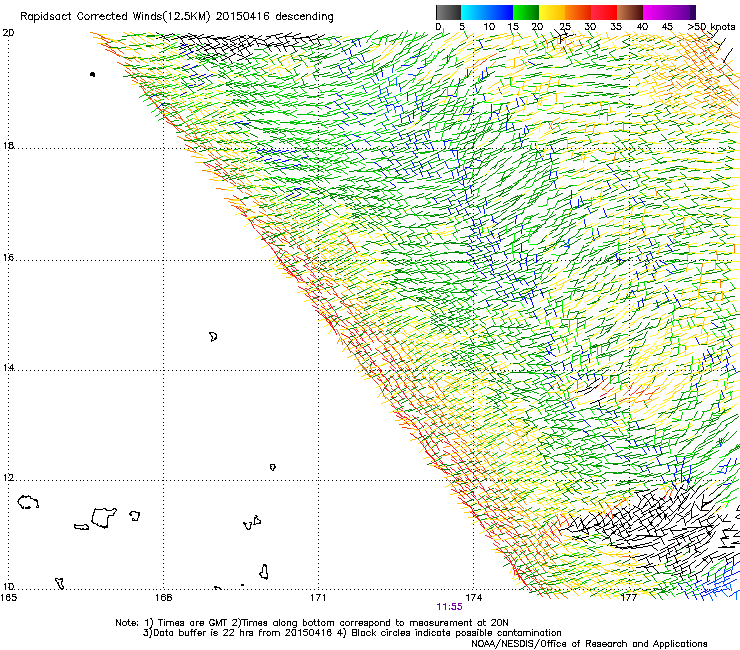Viewport: 740px width, 650px height.
Task: Click the note line starting 'Note: 1) Times are GMT'
Action: (312, 623)
